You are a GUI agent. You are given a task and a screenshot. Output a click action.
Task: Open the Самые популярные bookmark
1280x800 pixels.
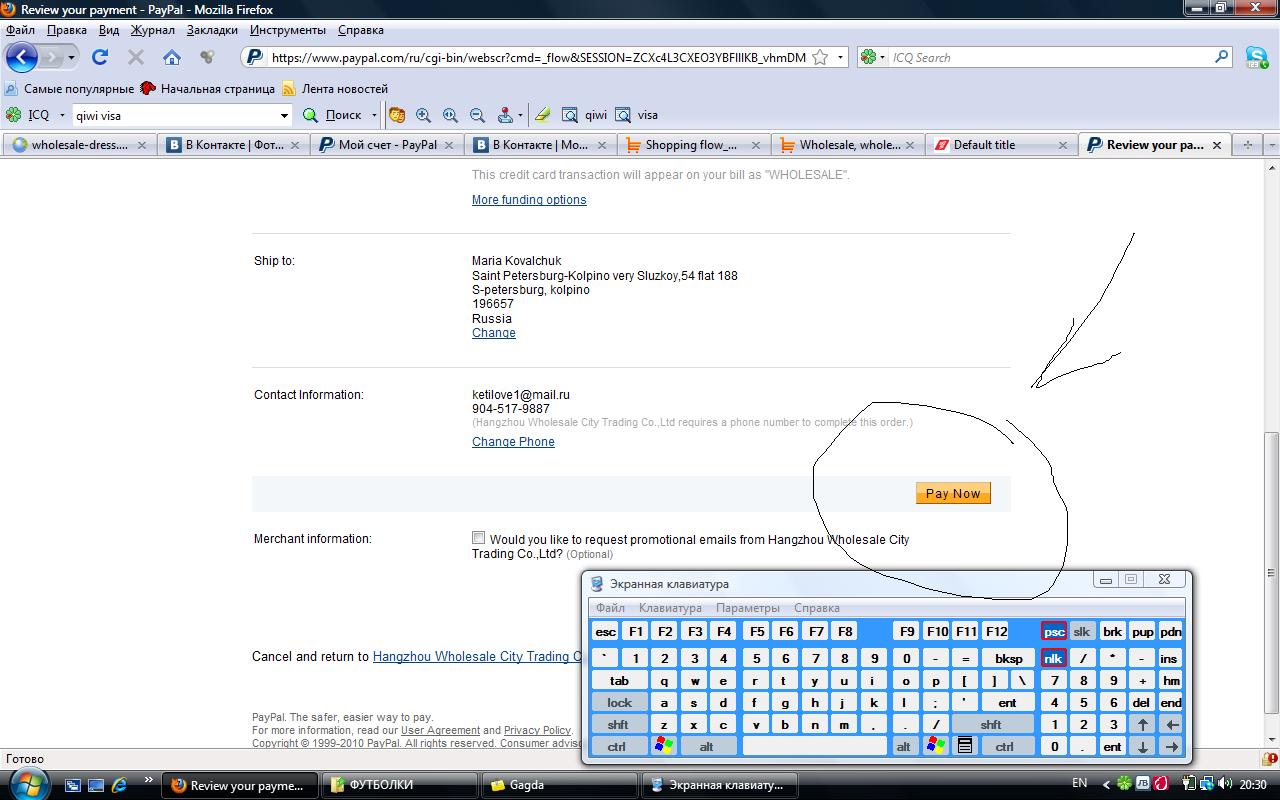point(69,89)
